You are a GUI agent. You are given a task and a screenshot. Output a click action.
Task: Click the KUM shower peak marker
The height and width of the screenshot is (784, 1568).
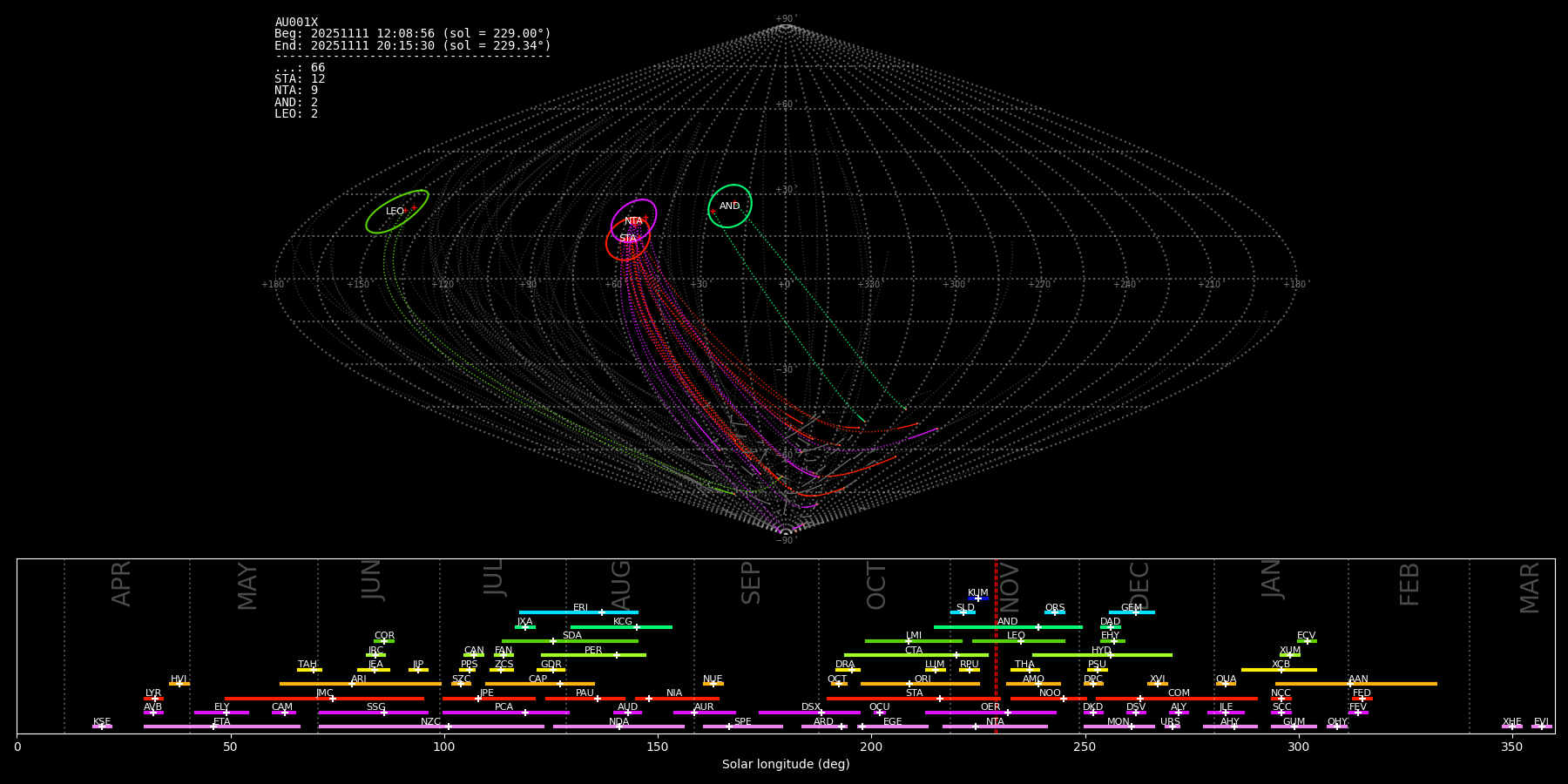point(977,598)
